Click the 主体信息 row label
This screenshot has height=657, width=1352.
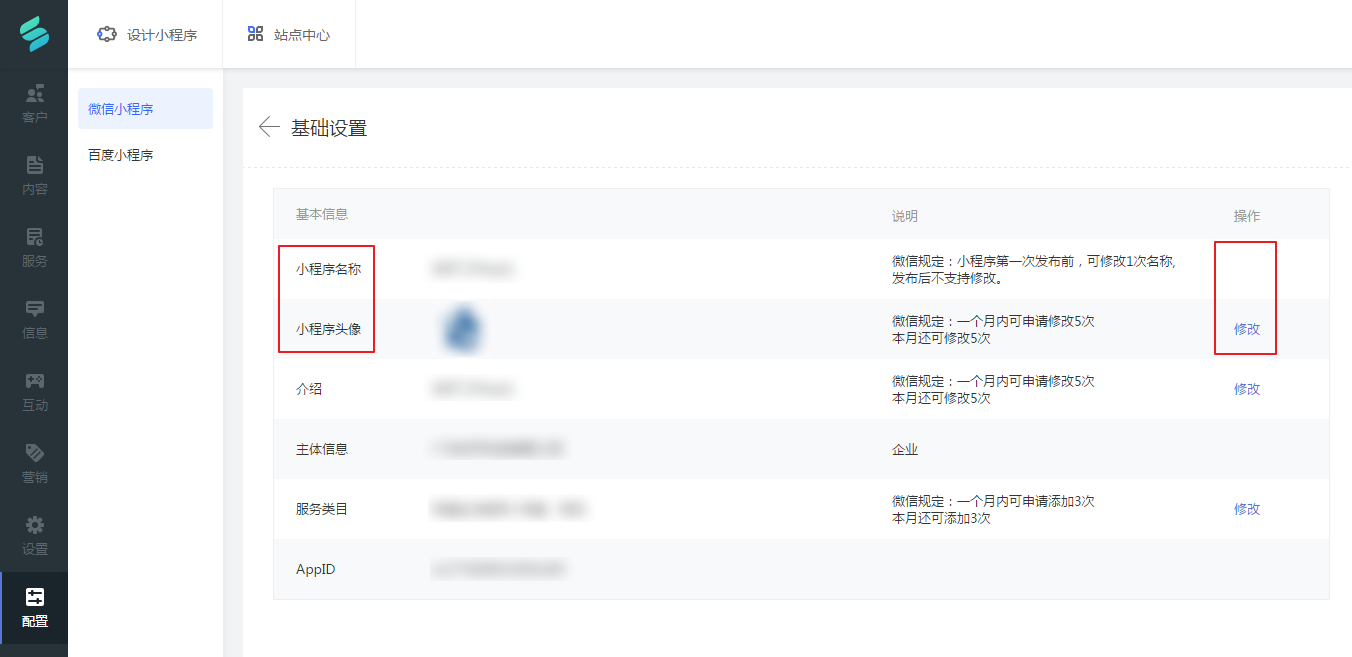point(322,449)
